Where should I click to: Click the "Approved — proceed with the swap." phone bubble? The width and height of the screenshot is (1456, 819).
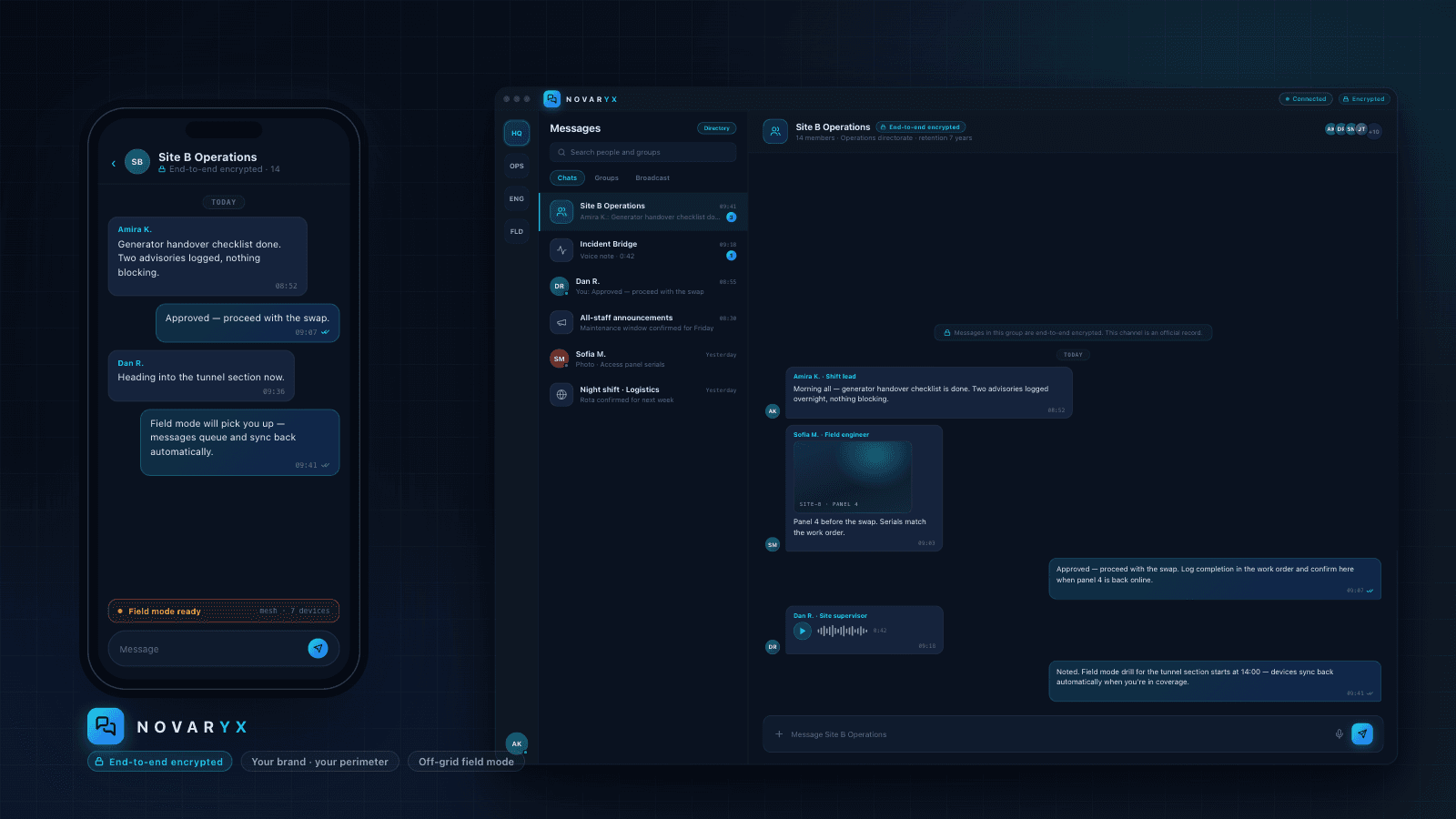tap(248, 323)
